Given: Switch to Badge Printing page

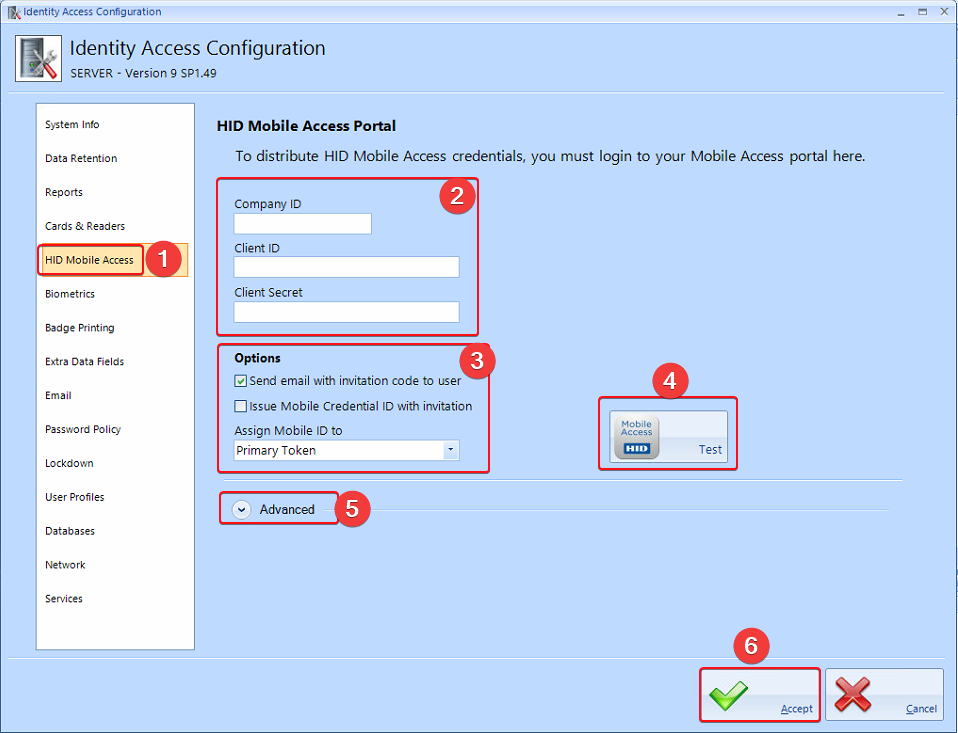Looking at the screenshot, I should (79, 328).
